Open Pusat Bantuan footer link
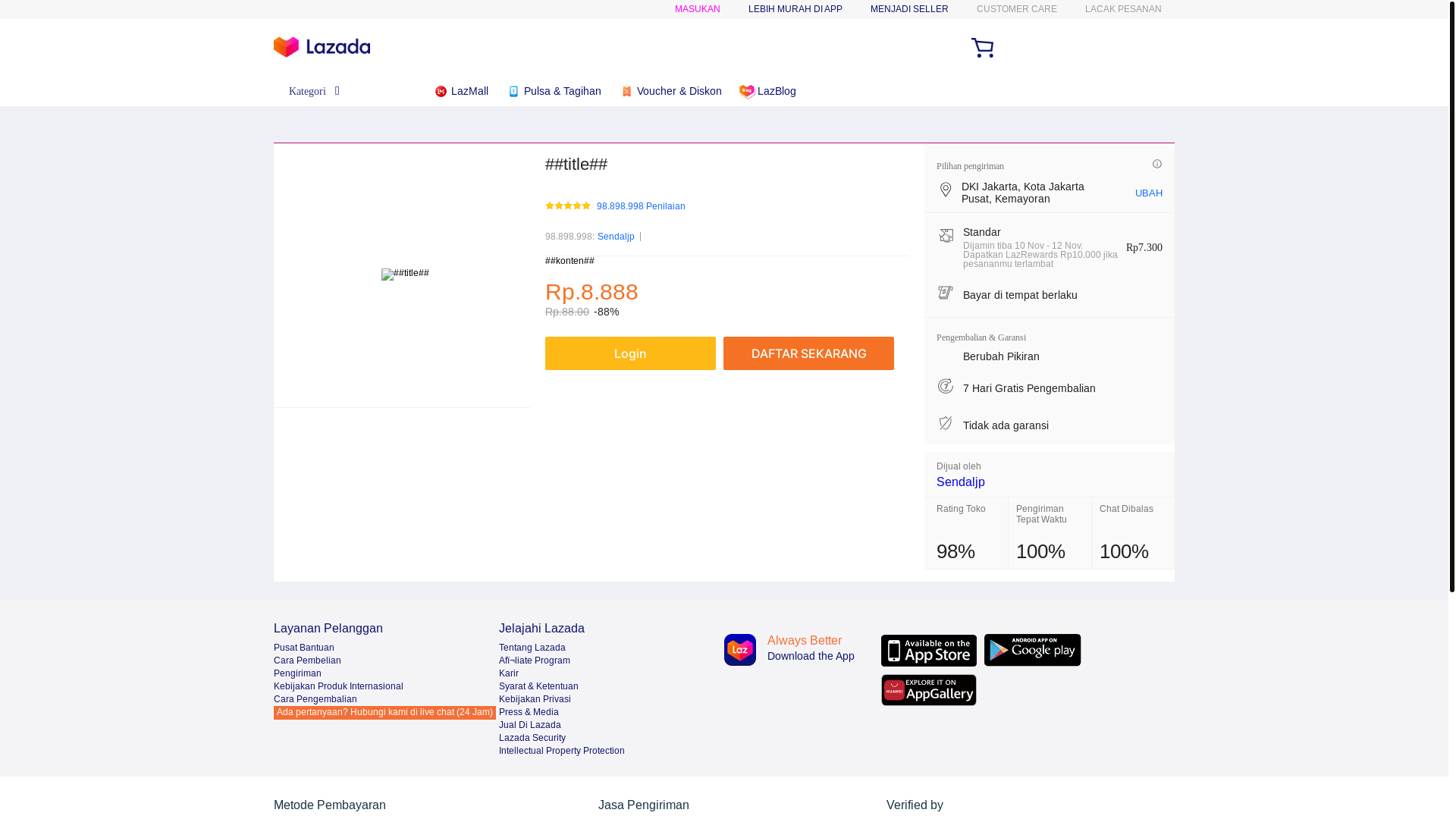 tap(303, 648)
